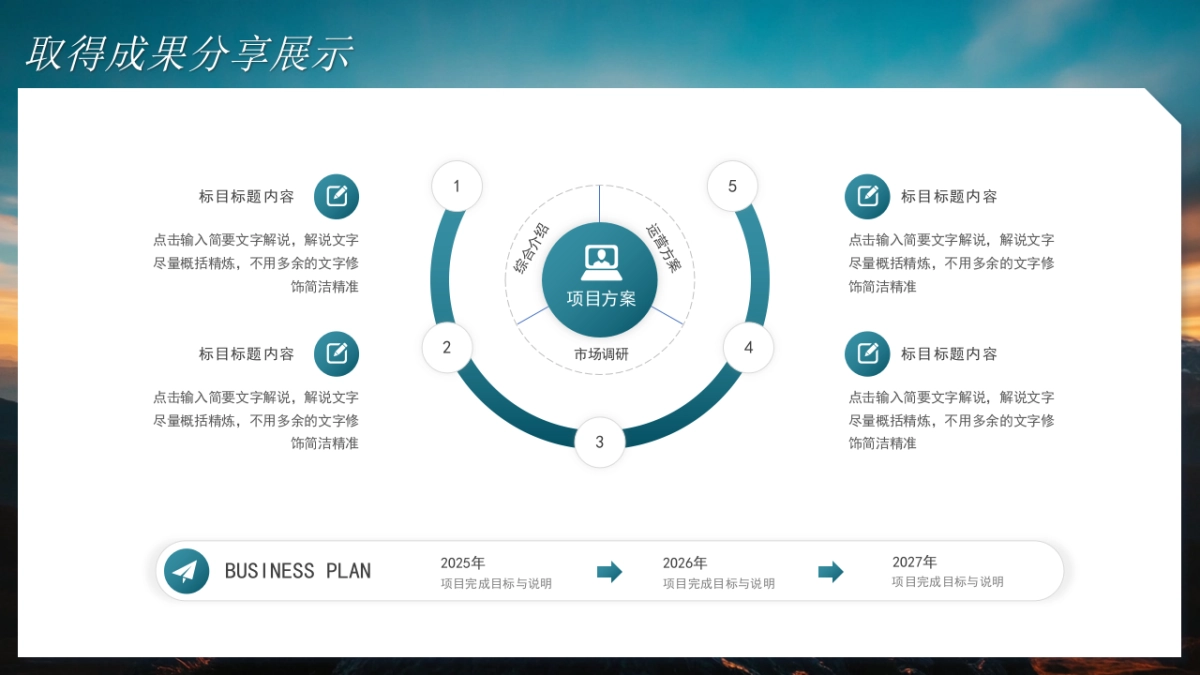Click the arrow icon between 2025年 and 2026年
Image resolution: width=1200 pixels, height=675 pixels.
(x=610, y=571)
